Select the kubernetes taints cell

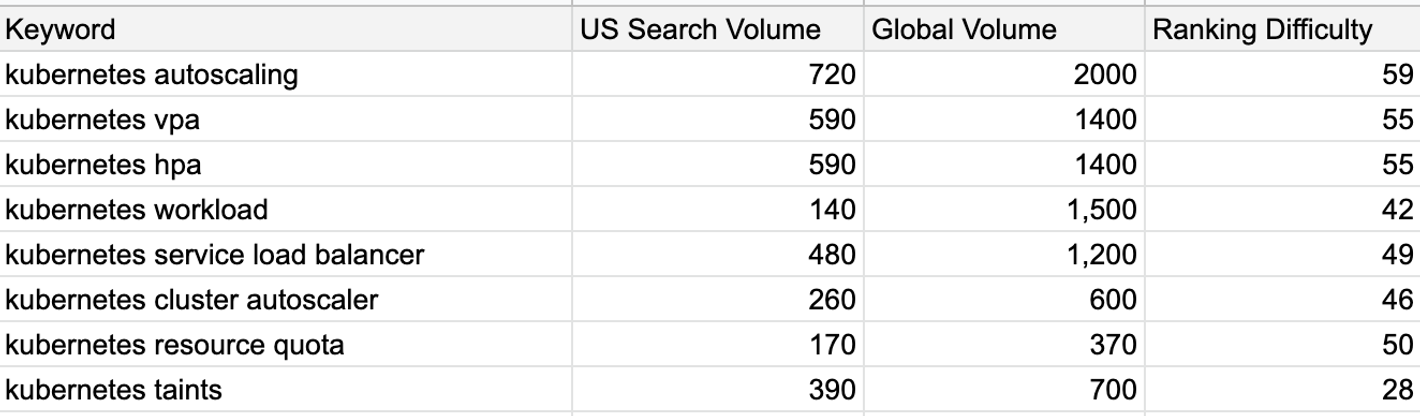(286, 389)
